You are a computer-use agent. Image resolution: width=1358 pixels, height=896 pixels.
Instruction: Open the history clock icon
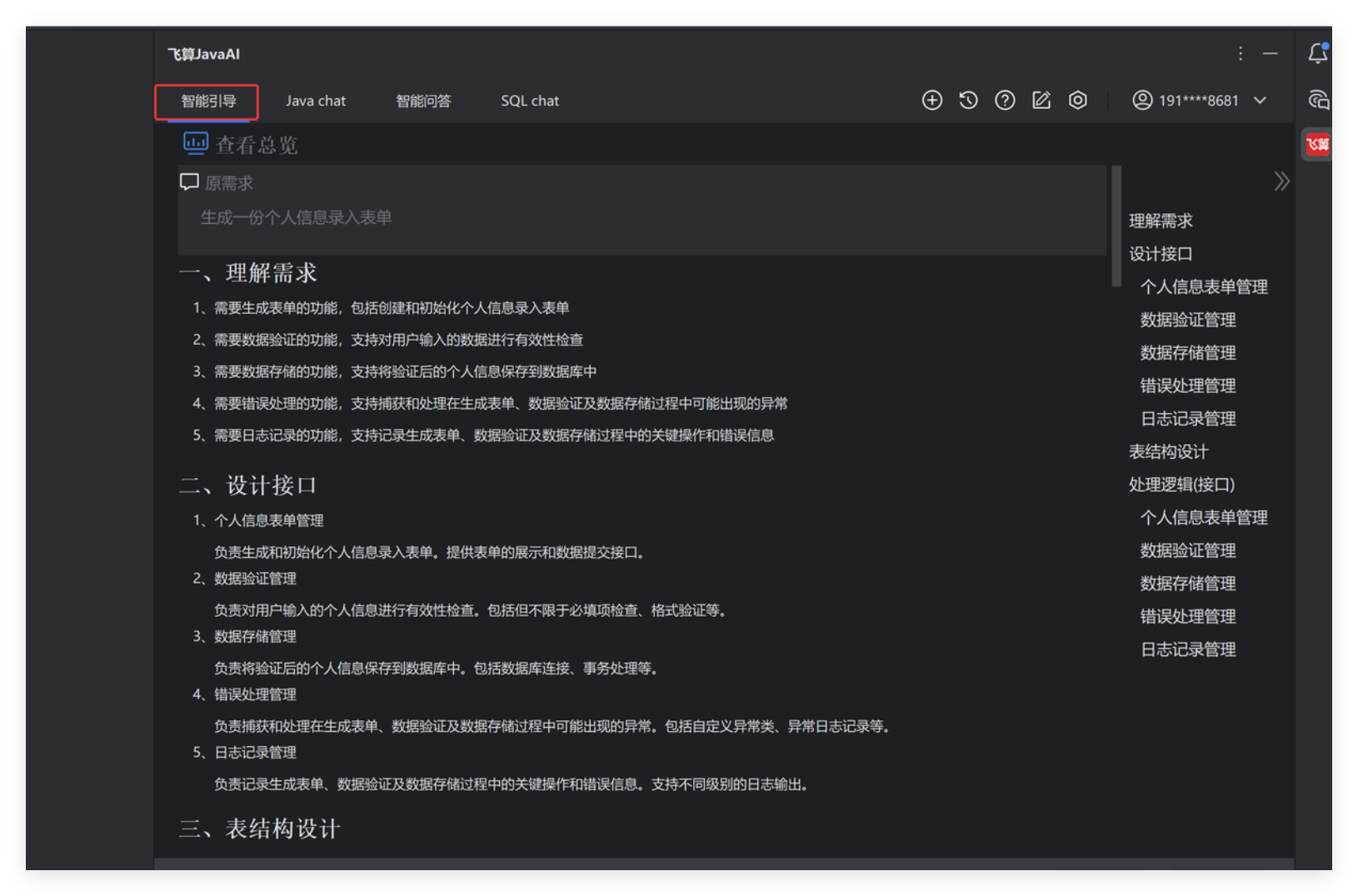pyautogui.click(x=968, y=101)
